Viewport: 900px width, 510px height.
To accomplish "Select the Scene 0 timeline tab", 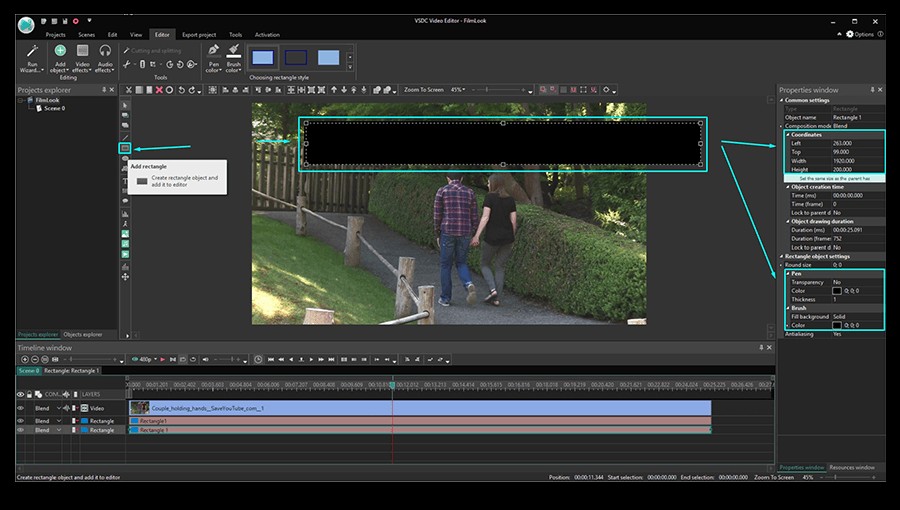I will click(x=29, y=371).
